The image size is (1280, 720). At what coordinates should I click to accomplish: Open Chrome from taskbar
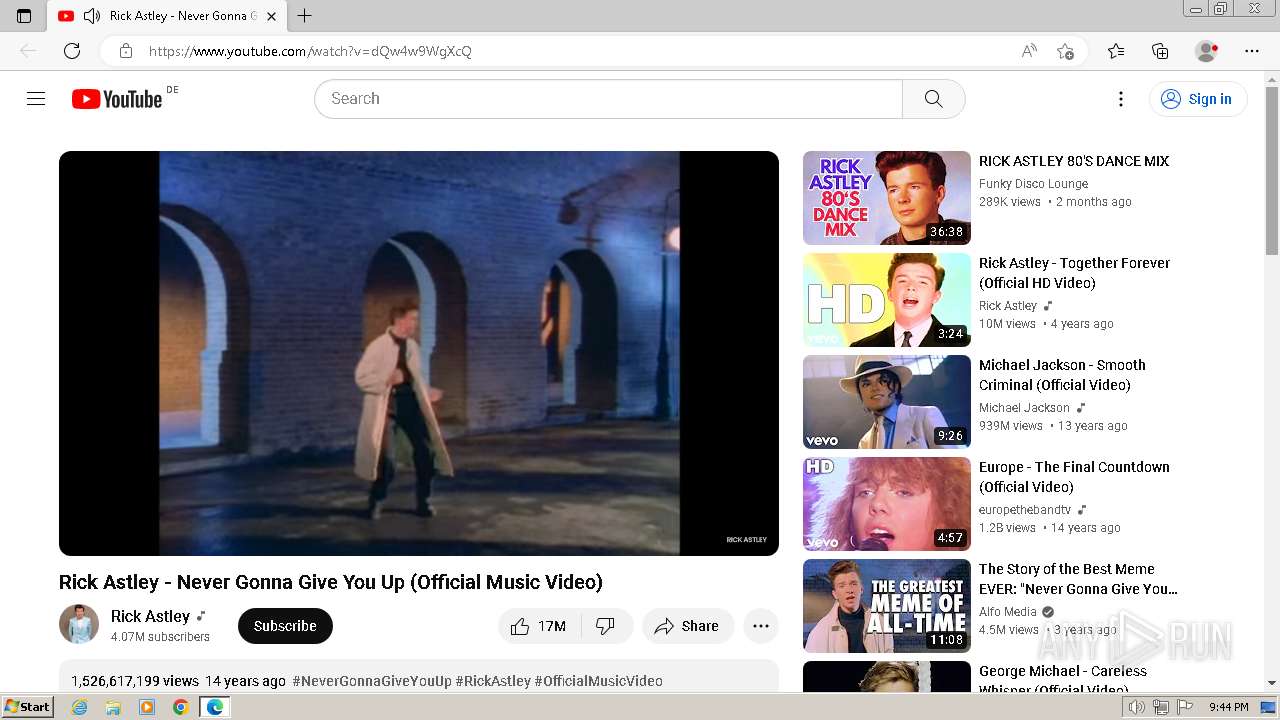coord(180,707)
